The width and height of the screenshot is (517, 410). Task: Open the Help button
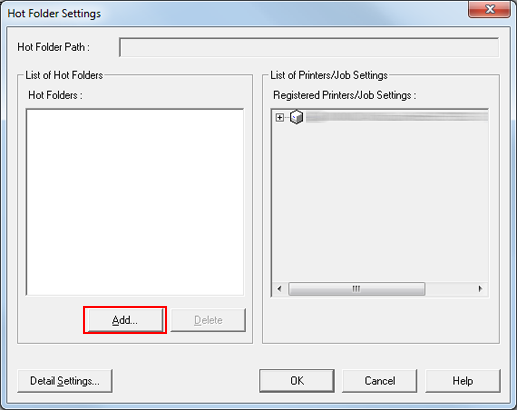[463, 381]
